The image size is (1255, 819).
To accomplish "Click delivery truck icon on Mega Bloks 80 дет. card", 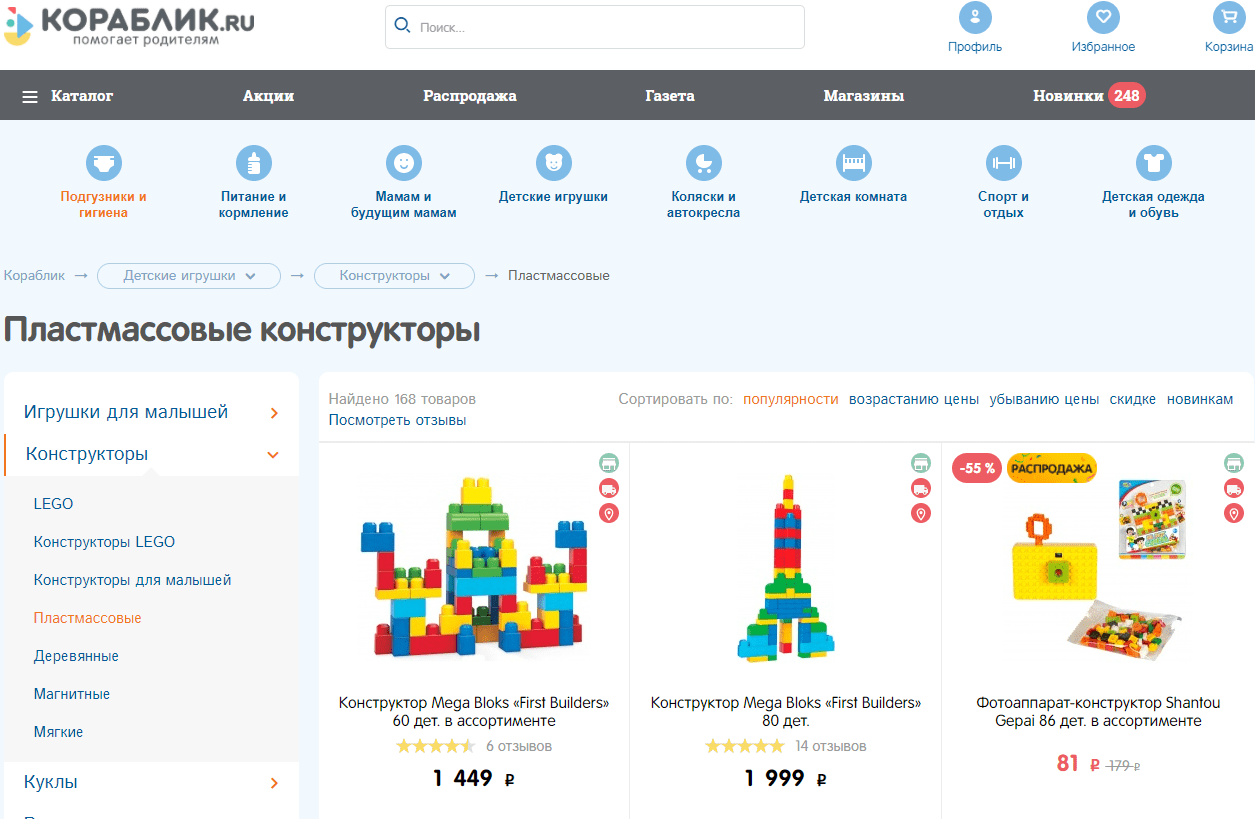I will (921, 488).
